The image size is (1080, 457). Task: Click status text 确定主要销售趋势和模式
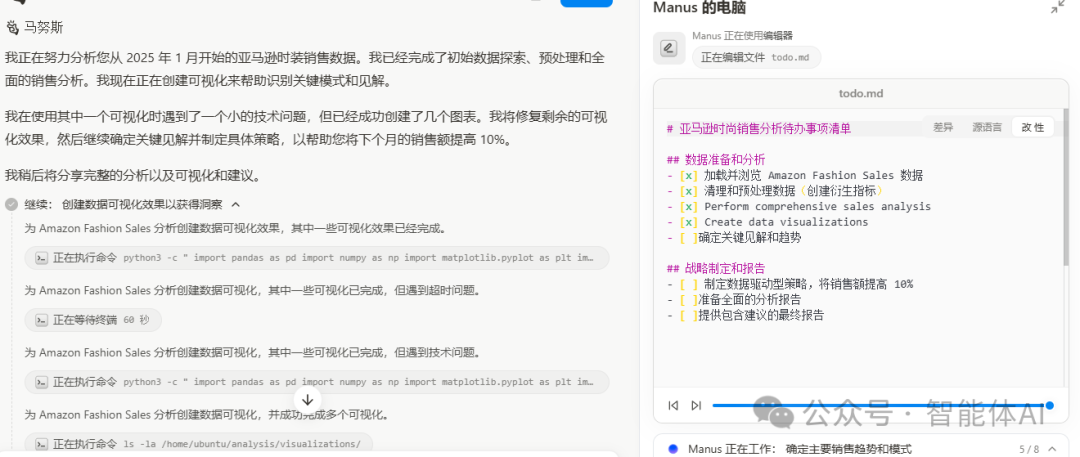coord(848,449)
